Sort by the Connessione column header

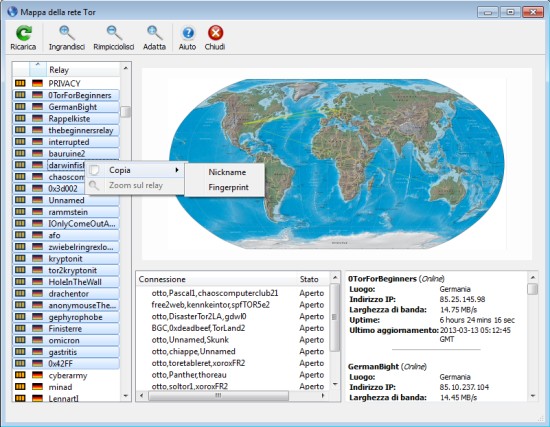216,279
